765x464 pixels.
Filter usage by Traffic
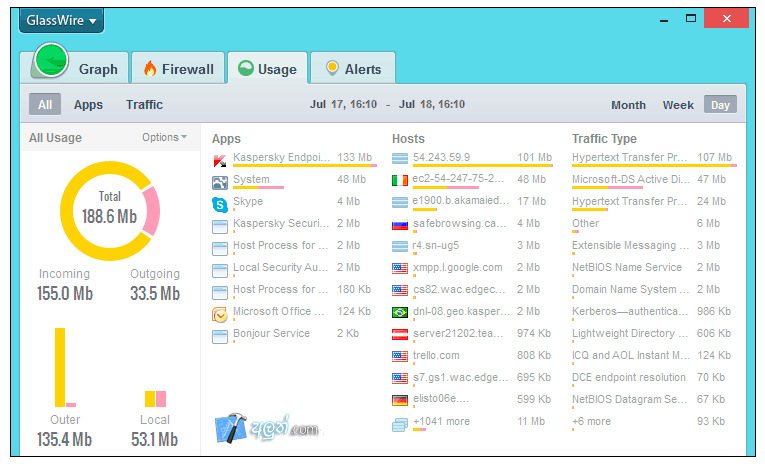144,104
